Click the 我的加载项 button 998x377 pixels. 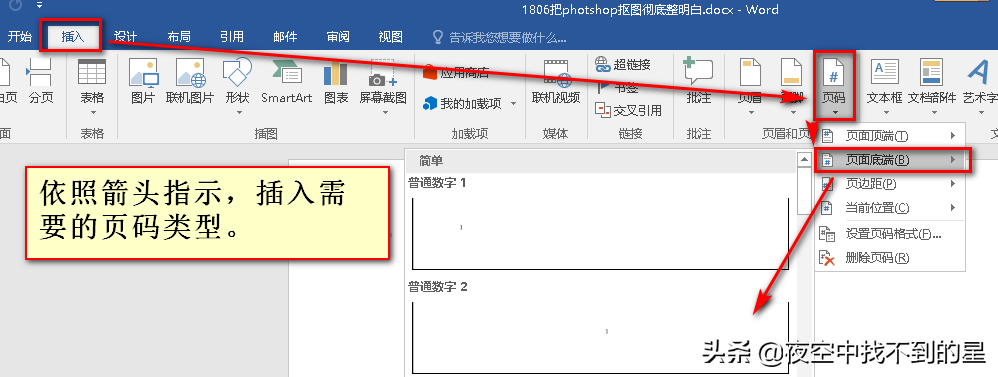pos(462,103)
